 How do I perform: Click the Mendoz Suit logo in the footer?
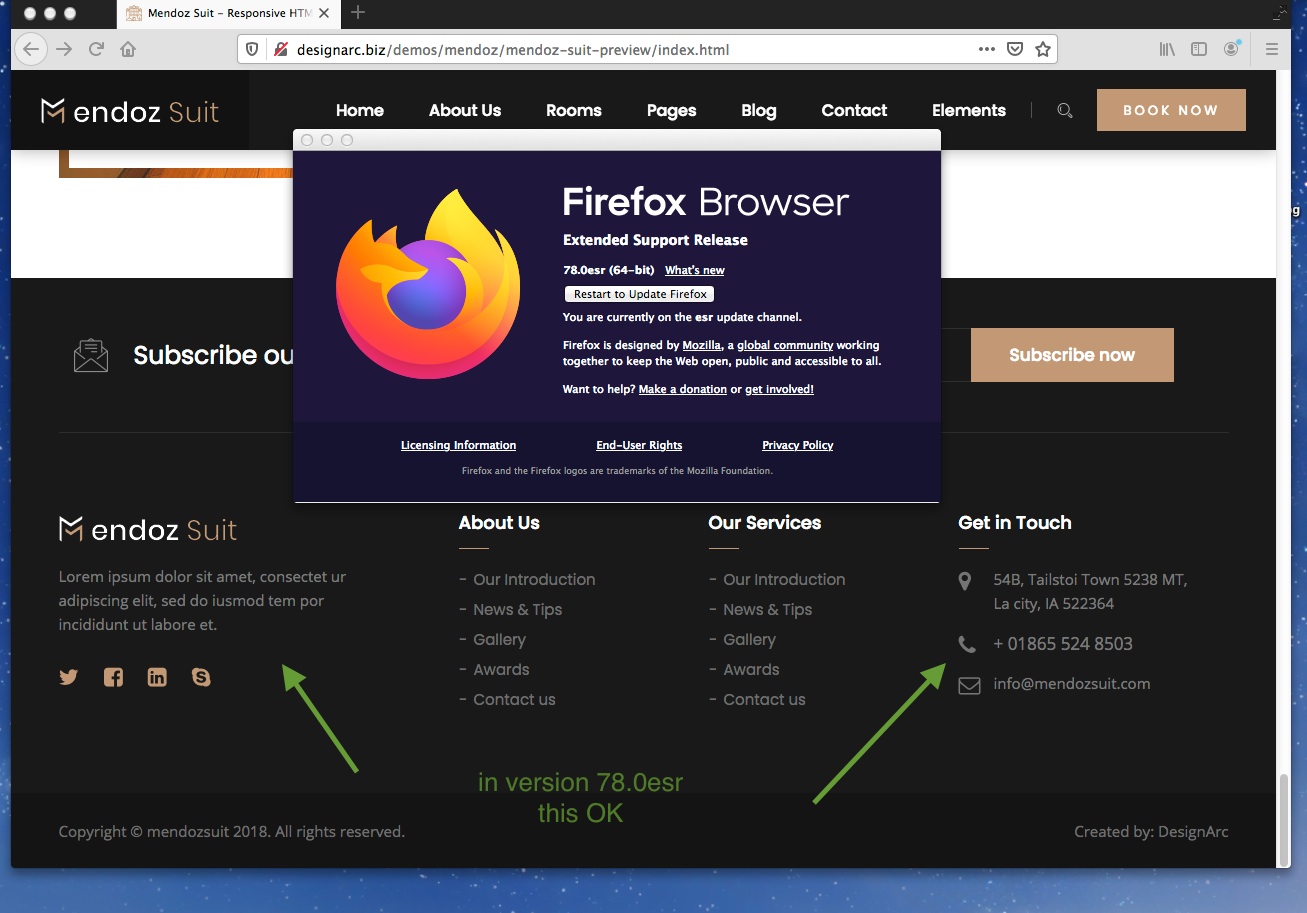[x=148, y=529]
